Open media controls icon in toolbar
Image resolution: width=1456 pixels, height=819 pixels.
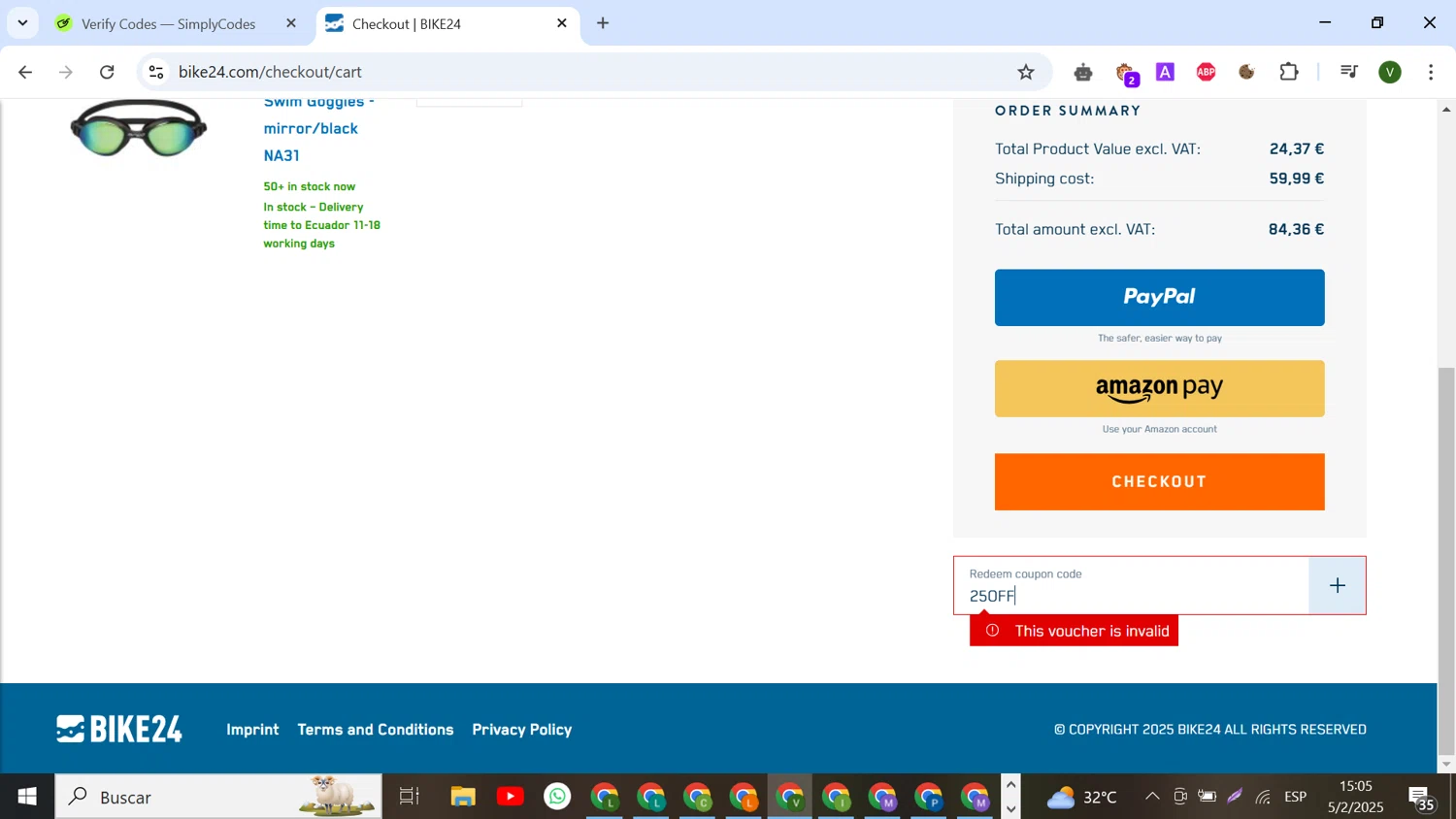[x=1348, y=72]
